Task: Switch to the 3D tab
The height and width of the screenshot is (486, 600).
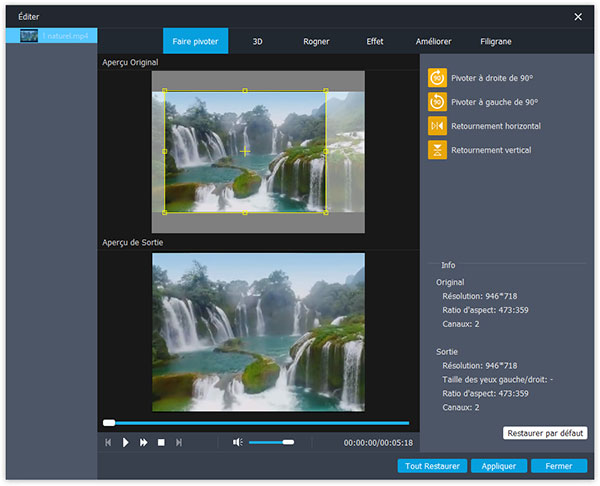Action: tap(258, 42)
